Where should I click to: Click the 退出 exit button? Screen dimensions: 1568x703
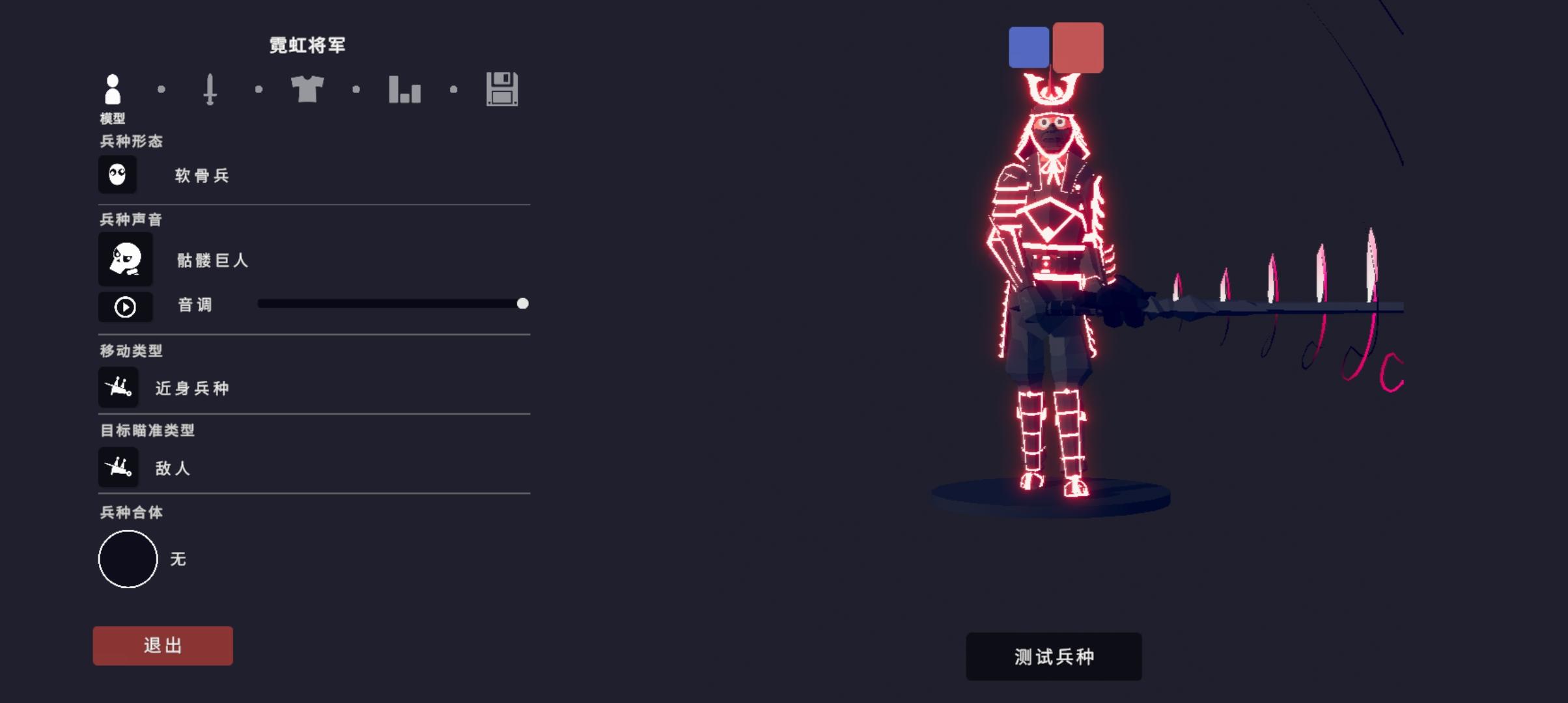pyautogui.click(x=163, y=646)
